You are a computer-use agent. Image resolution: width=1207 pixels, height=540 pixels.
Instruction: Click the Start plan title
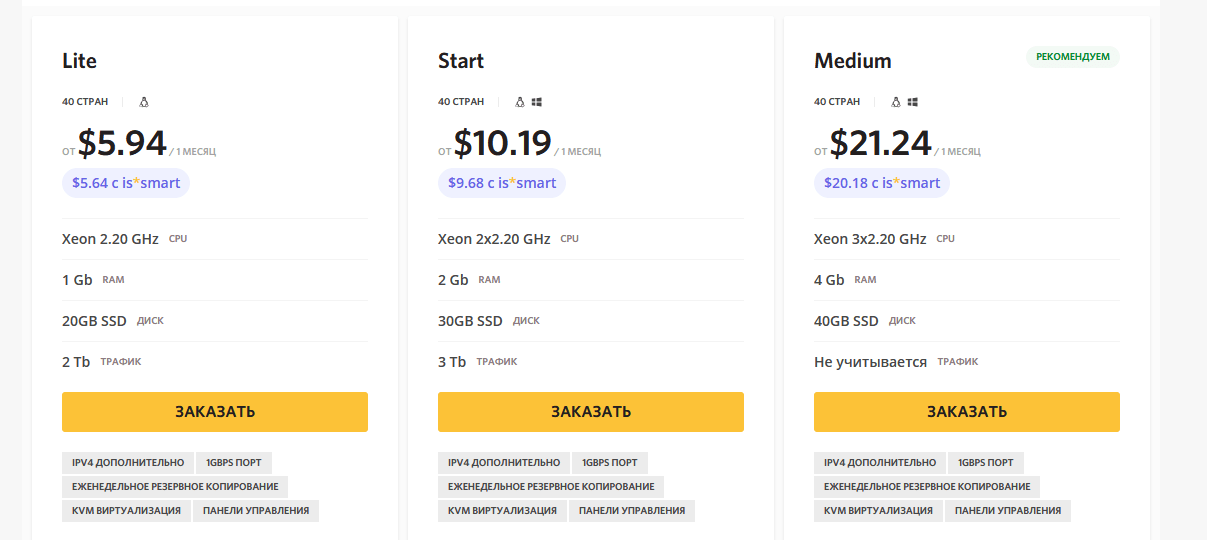(x=461, y=61)
